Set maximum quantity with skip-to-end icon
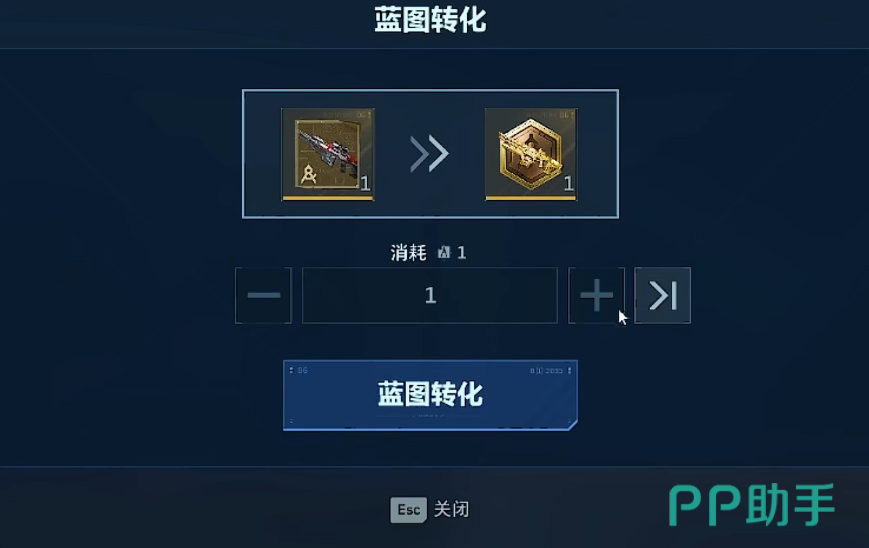This screenshot has width=869, height=548. [662, 295]
